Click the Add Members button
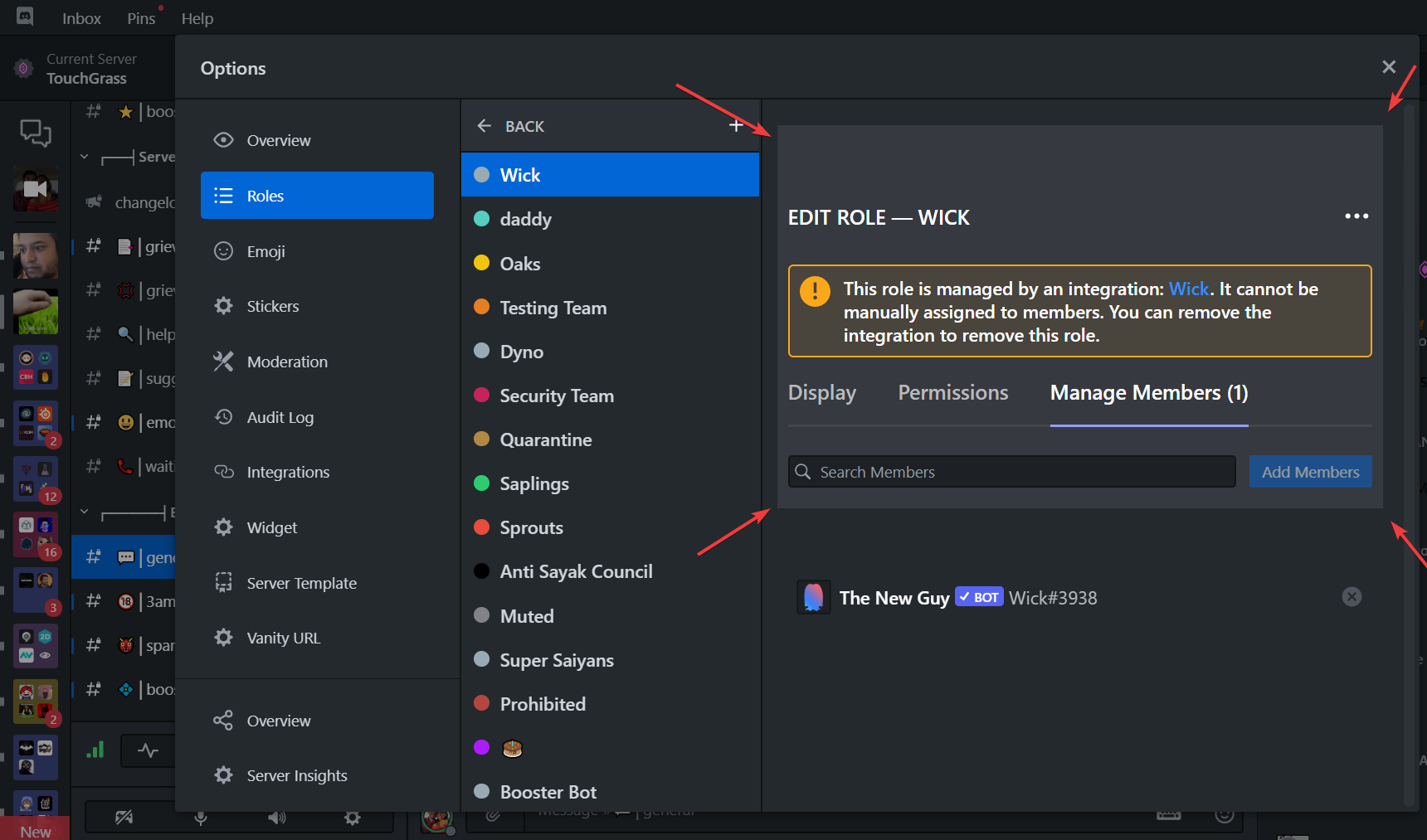Screen dimensions: 1427x840 pos(1310,471)
